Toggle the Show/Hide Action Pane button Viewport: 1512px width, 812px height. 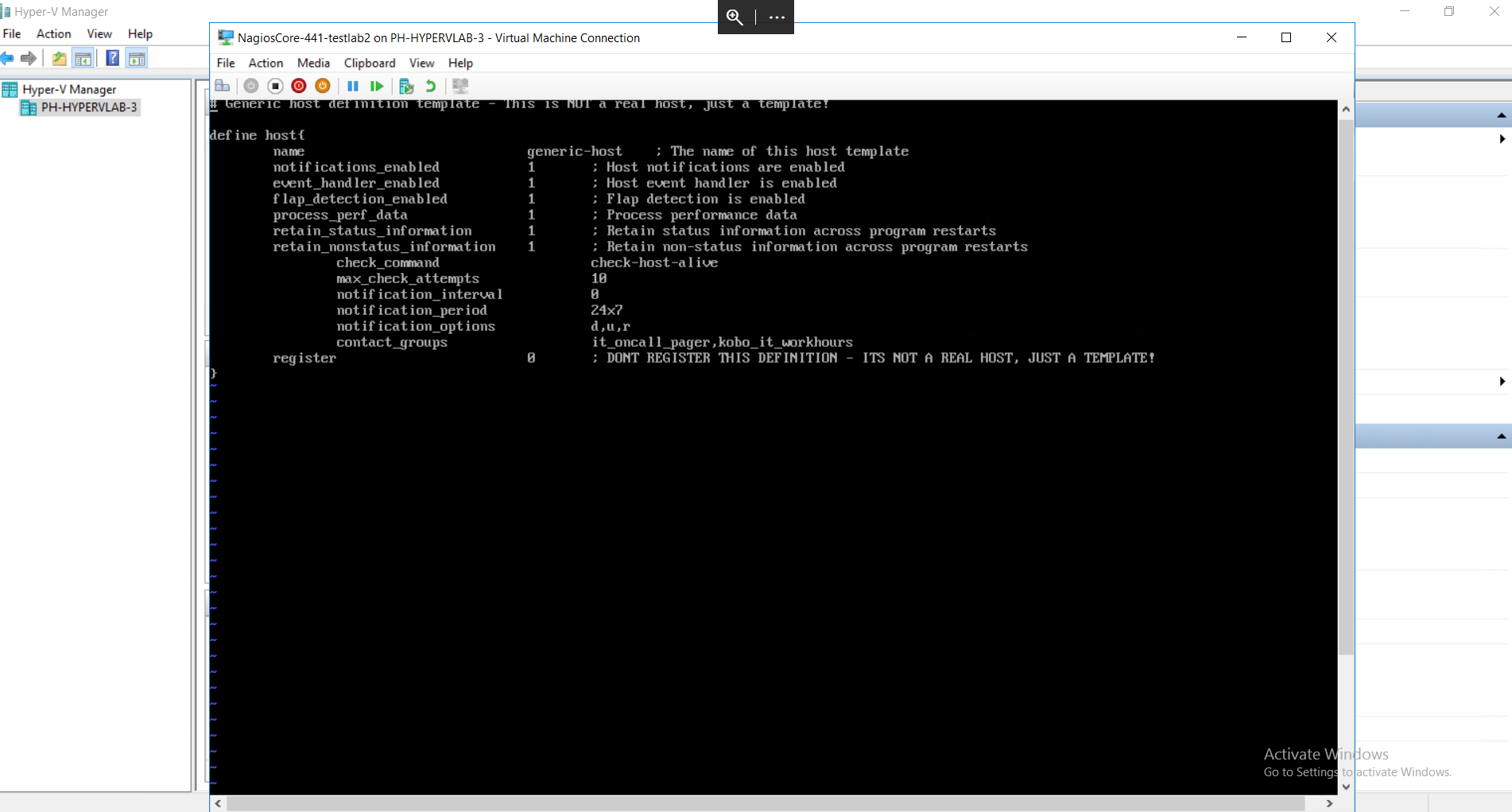click(x=137, y=58)
